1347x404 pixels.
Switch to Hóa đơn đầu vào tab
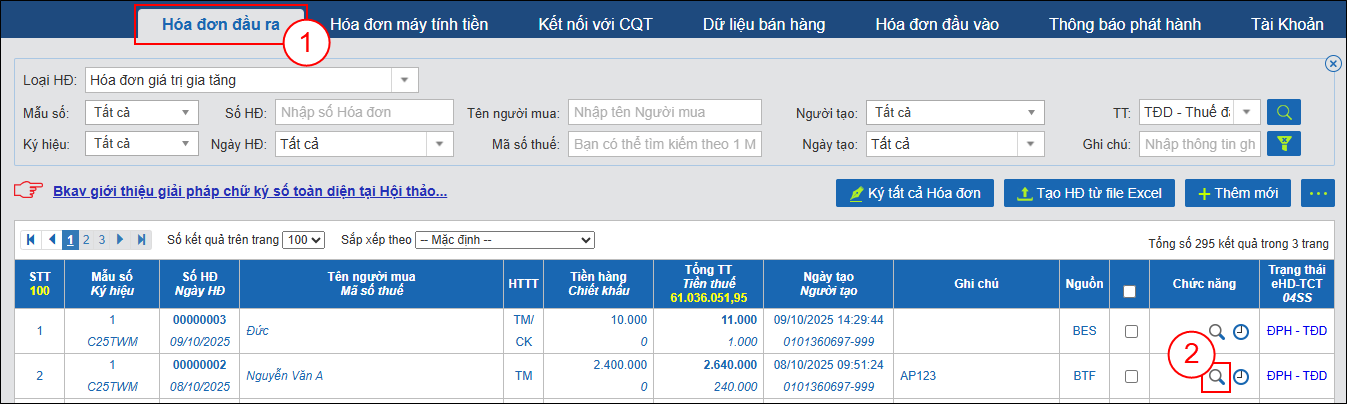937,24
